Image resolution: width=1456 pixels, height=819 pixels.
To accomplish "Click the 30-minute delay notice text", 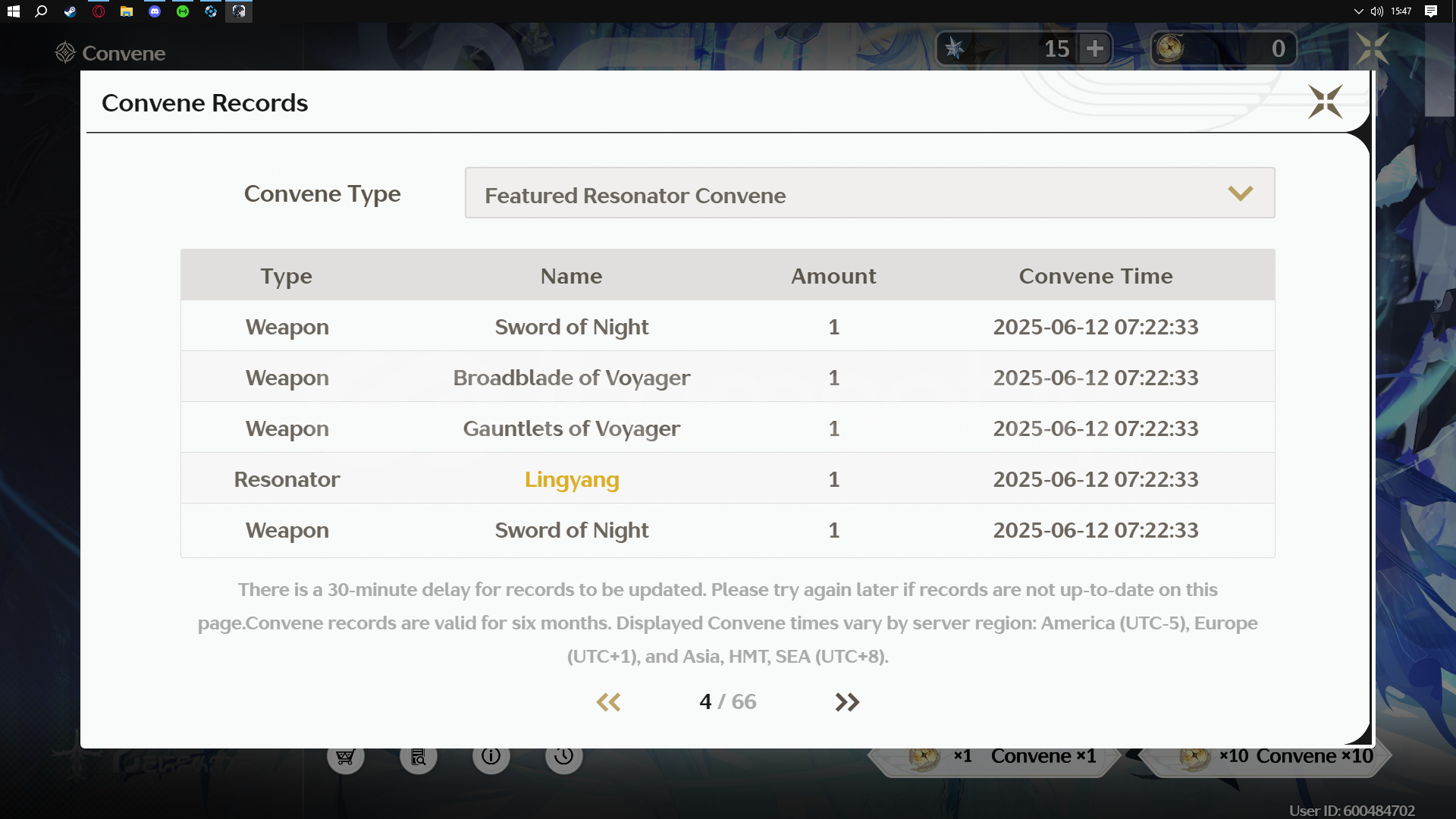I will point(728,623).
